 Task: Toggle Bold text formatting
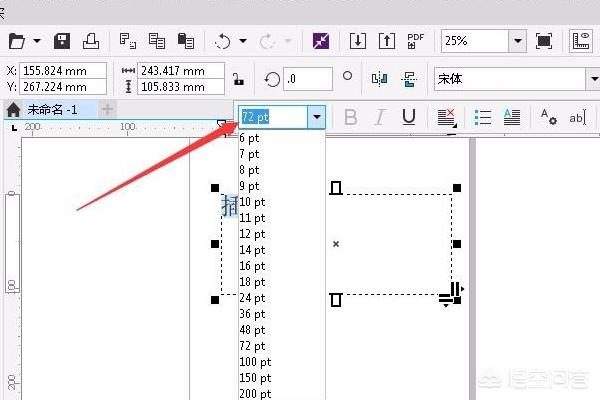tap(350, 117)
